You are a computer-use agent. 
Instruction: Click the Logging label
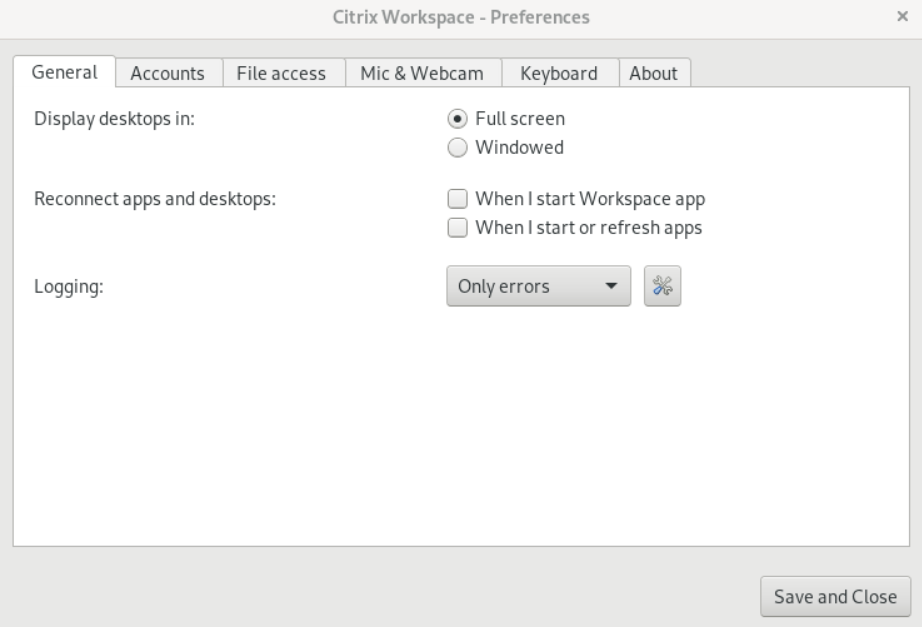click(69, 286)
